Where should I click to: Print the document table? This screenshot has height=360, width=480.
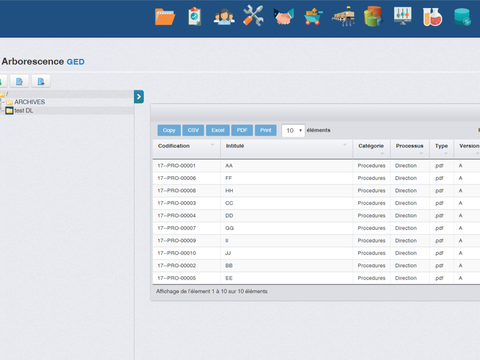(266, 130)
